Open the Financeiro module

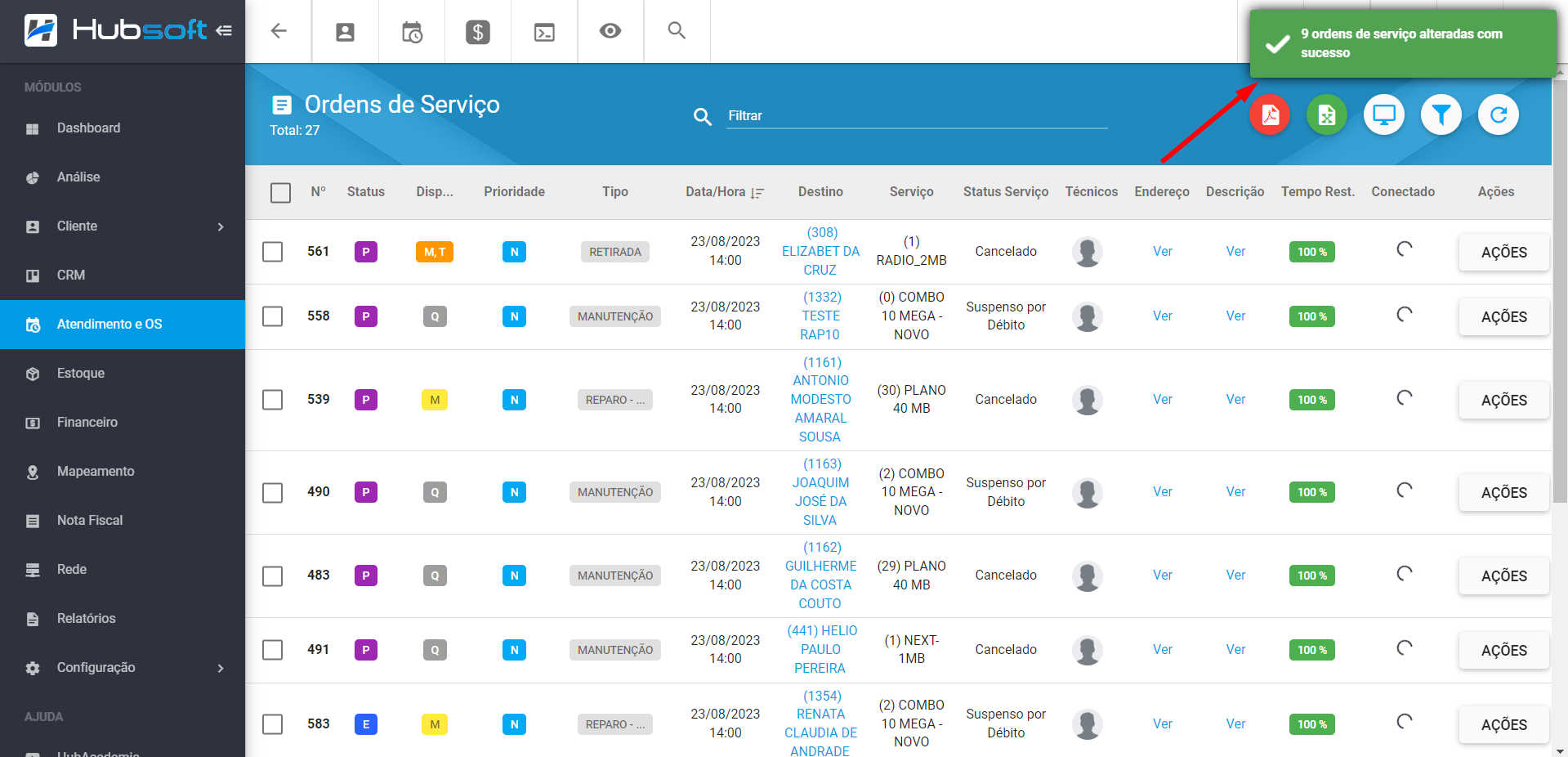[x=87, y=423]
